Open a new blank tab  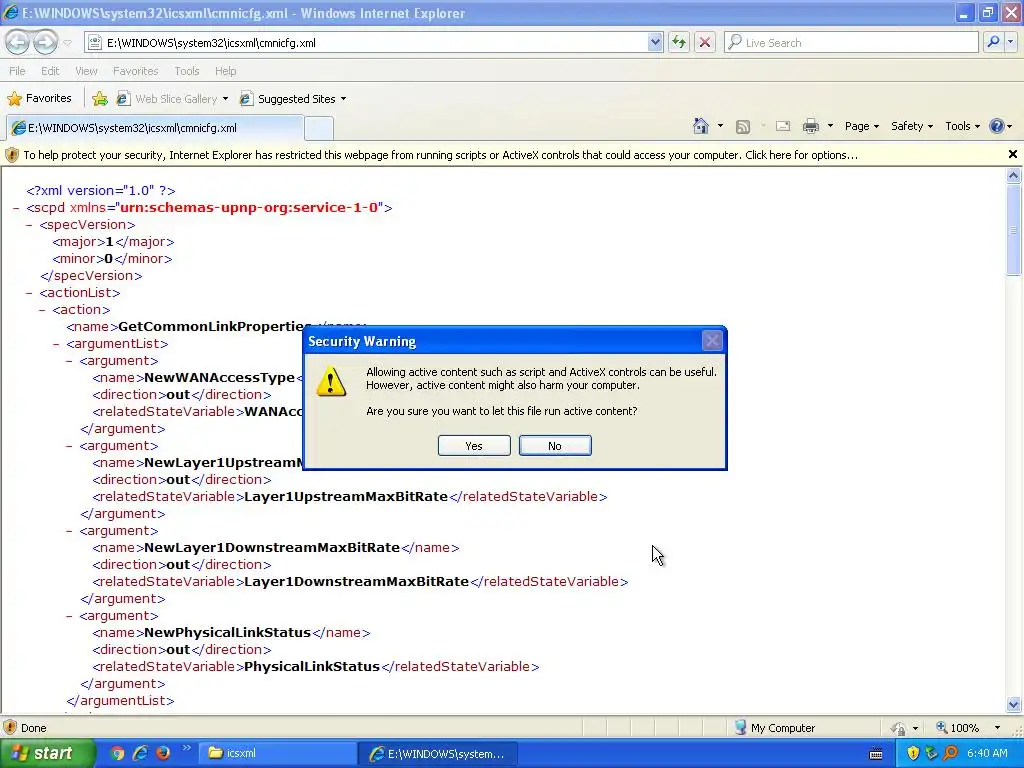point(319,128)
